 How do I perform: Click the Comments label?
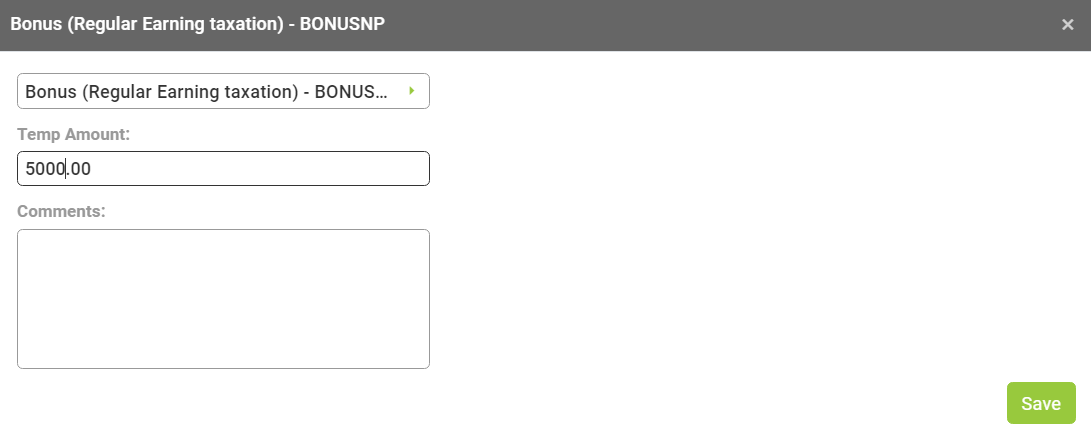click(61, 212)
